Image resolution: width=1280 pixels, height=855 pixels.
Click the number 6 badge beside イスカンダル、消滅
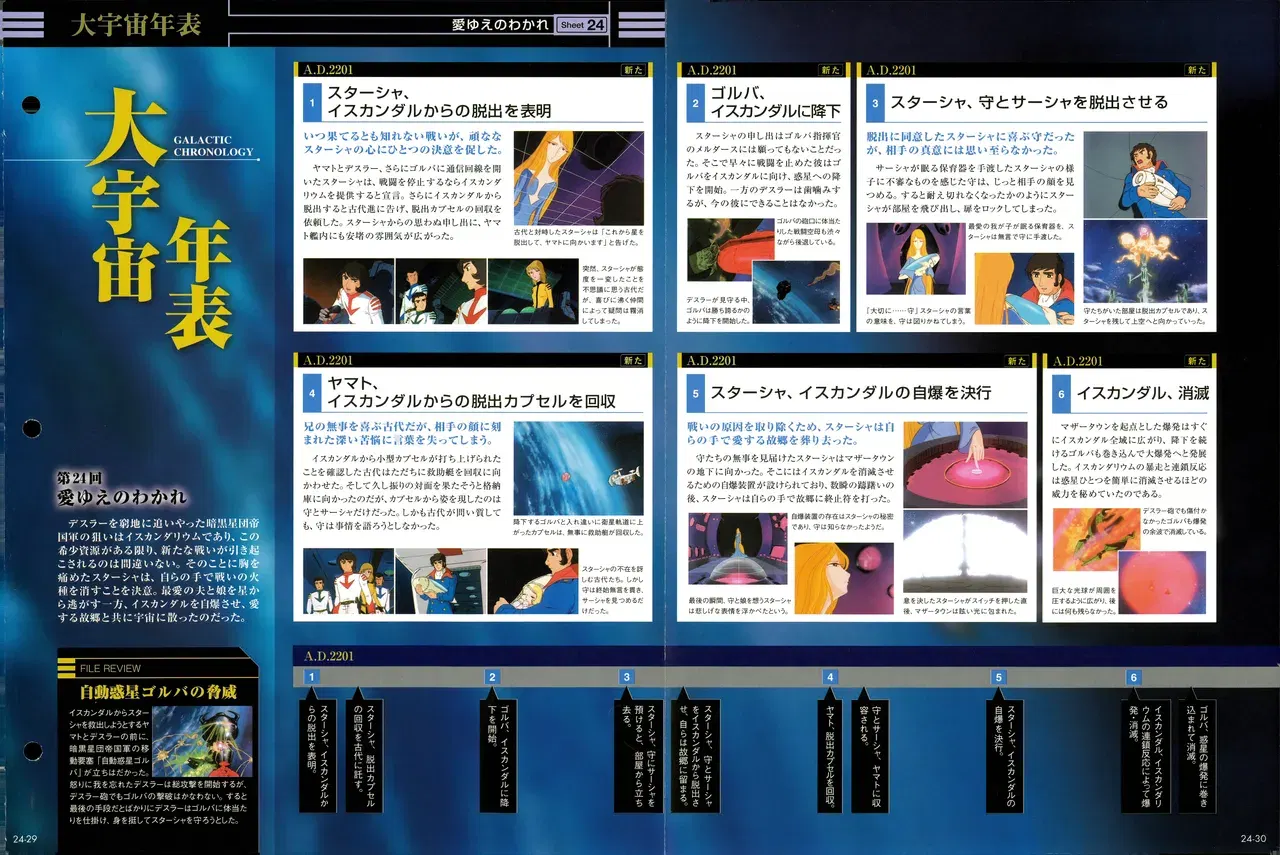pos(1061,393)
